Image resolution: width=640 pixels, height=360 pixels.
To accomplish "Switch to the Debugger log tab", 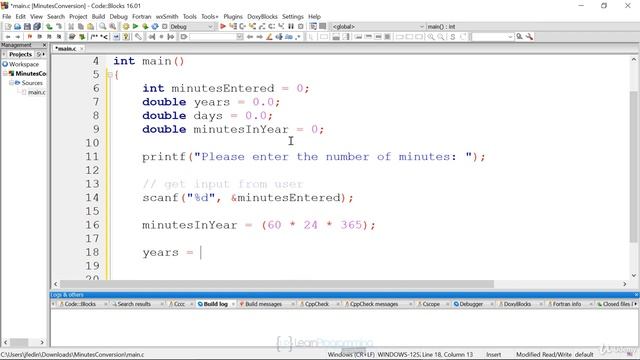I will [471, 304].
